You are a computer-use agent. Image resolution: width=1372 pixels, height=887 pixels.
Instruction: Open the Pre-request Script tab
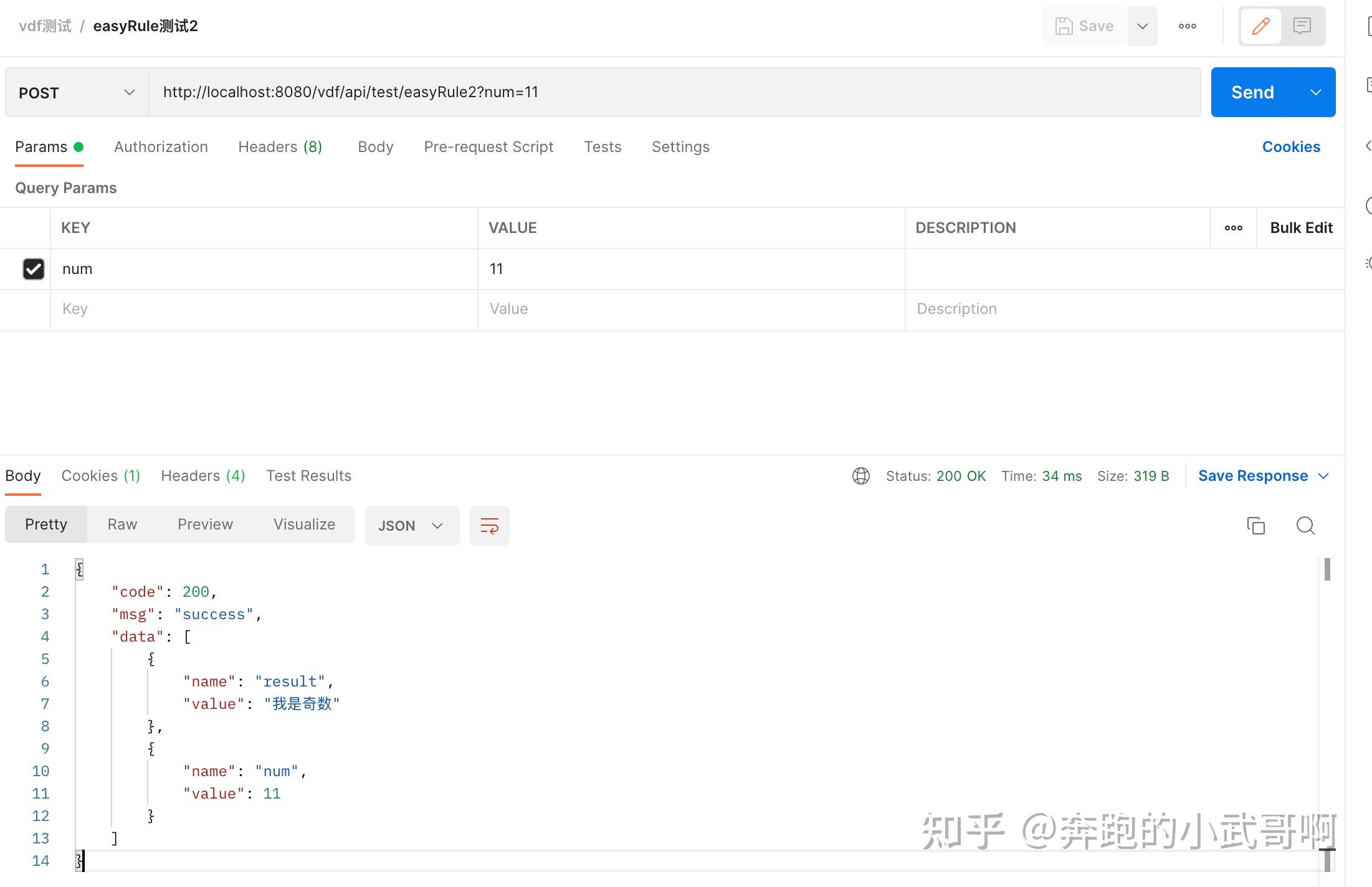click(488, 146)
